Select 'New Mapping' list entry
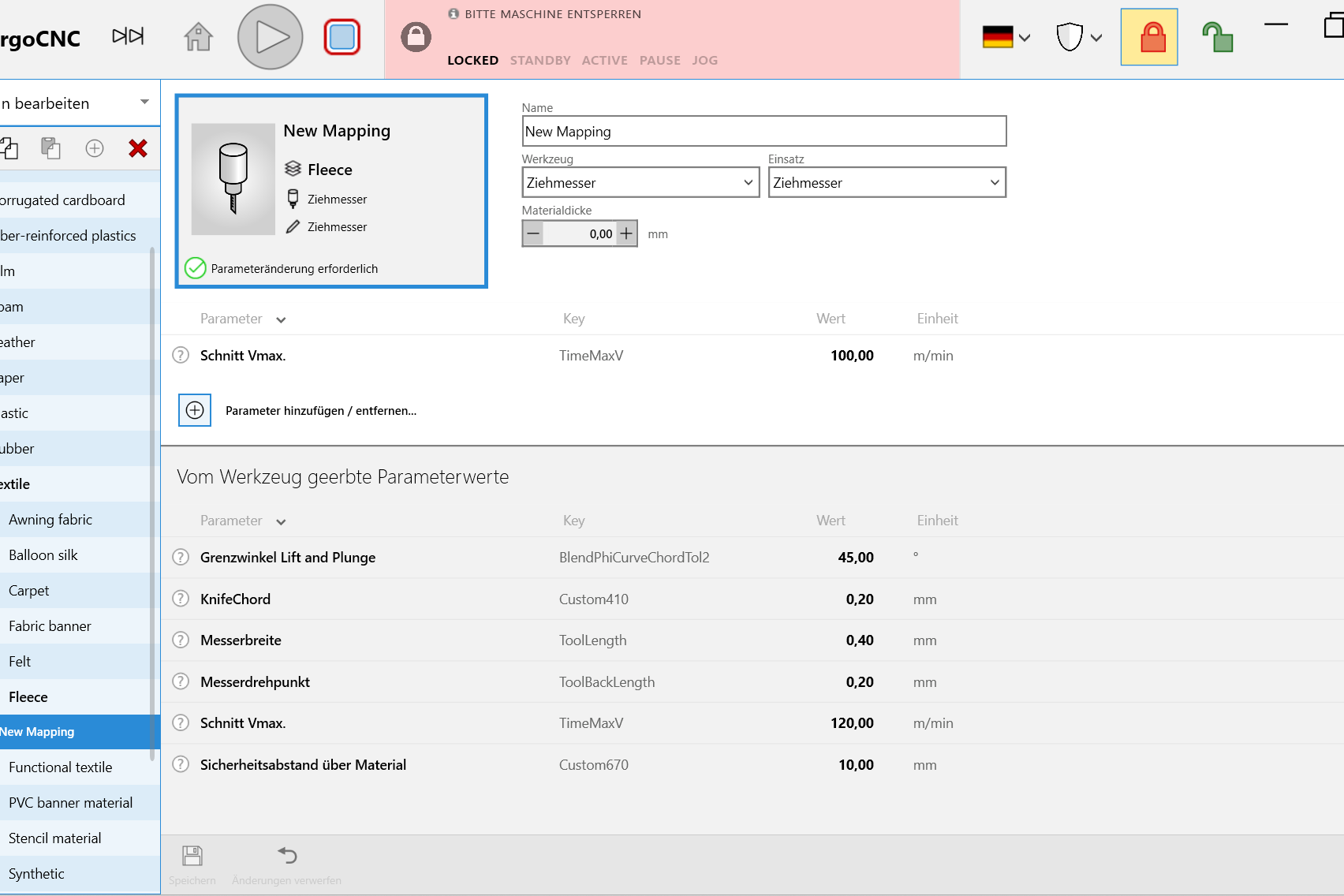 (x=79, y=732)
